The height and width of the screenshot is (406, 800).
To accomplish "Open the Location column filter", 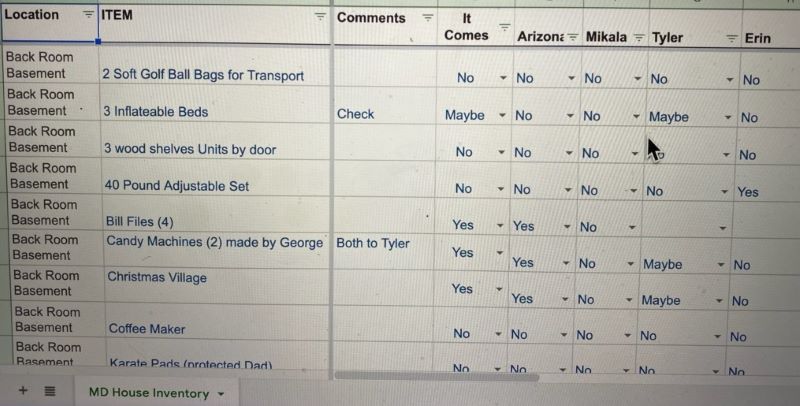I will (x=88, y=15).
